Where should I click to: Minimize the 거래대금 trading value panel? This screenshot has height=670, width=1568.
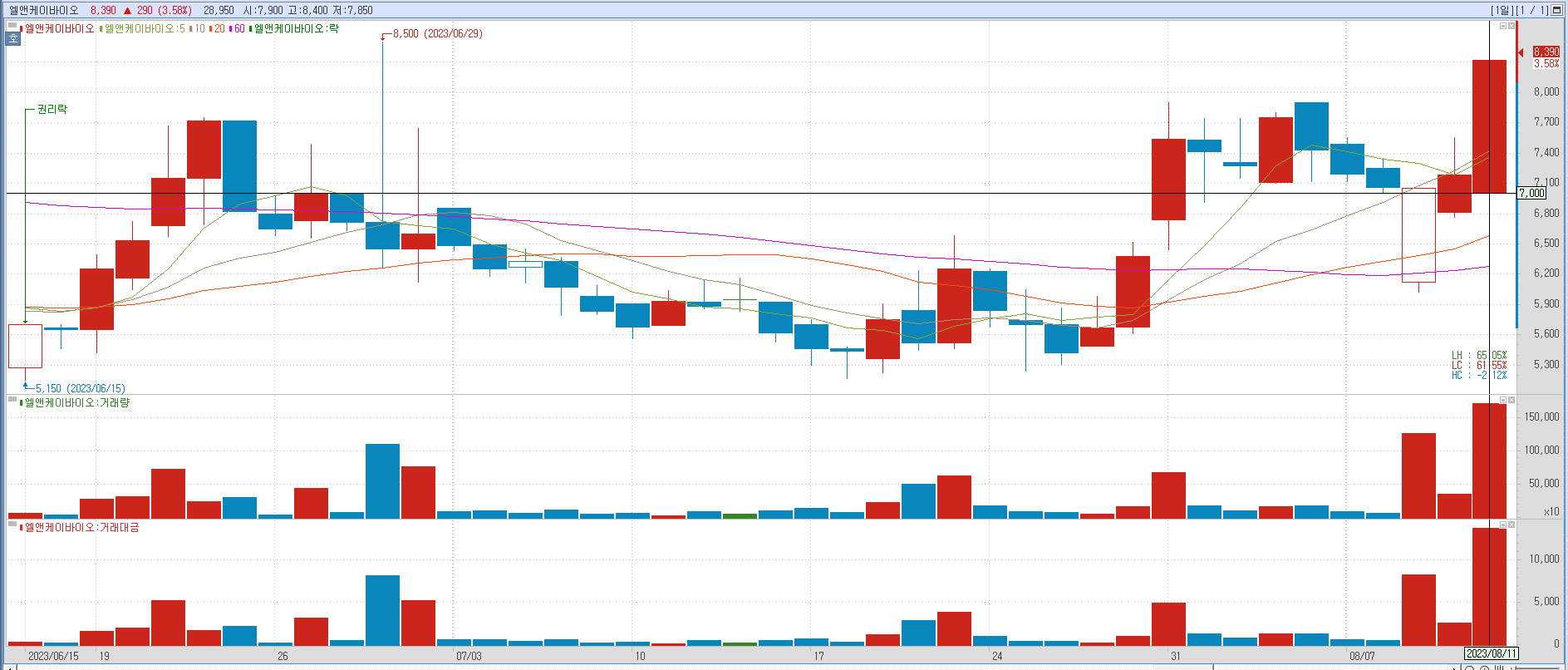[x=1502, y=525]
